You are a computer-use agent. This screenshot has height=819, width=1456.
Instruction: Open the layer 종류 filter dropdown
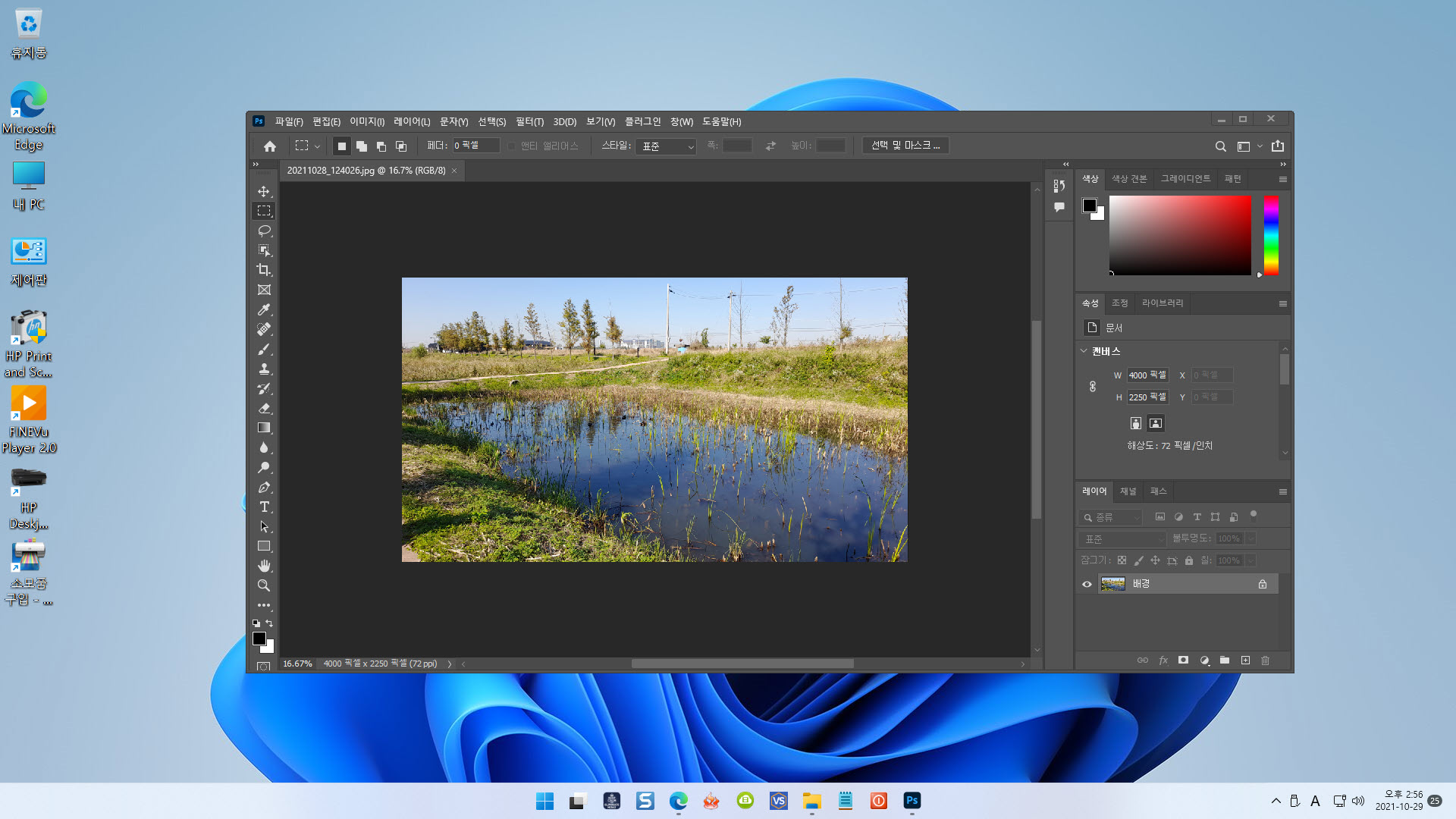pos(1110,517)
